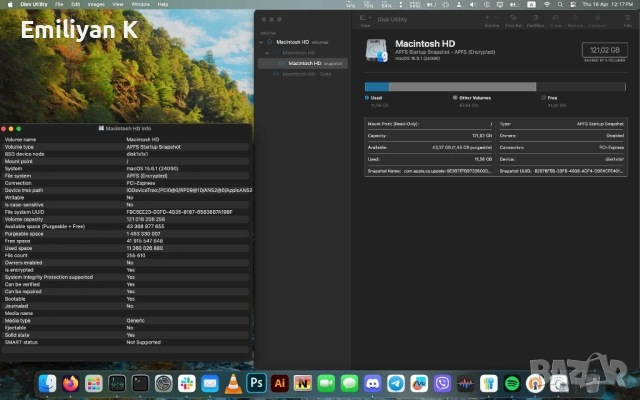Image resolution: width=640 pixels, height=400 pixels.
Task: Open Spotlight search in menu bar
Action: pyautogui.click(x=560, y=4)
